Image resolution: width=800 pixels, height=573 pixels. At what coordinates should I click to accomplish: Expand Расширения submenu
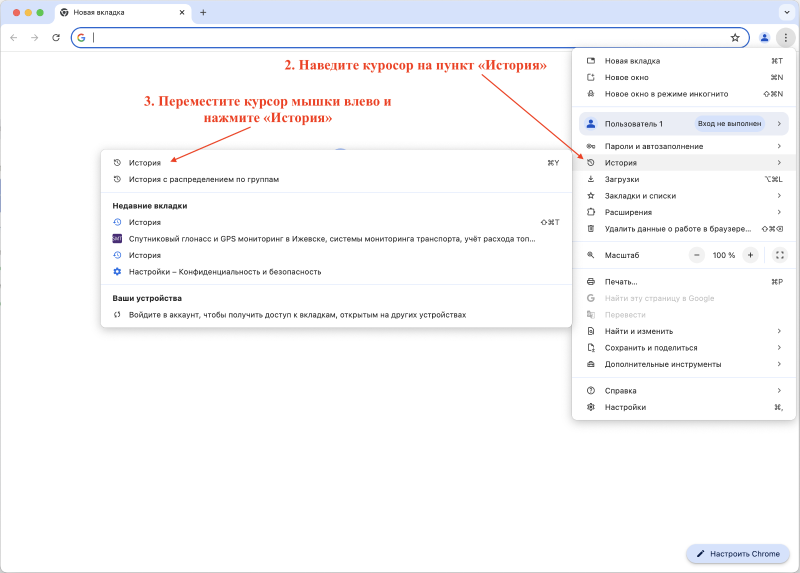pyautogui.click(x=684, y=212)
